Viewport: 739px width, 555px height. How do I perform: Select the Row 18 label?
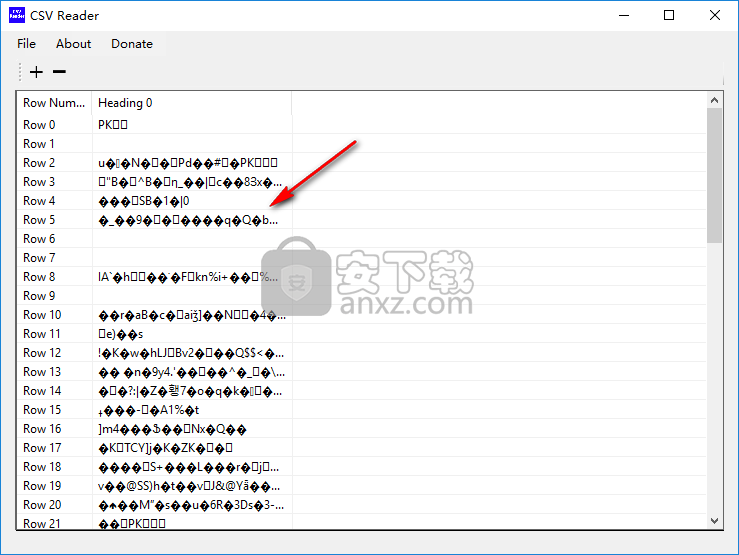[42, 467]
